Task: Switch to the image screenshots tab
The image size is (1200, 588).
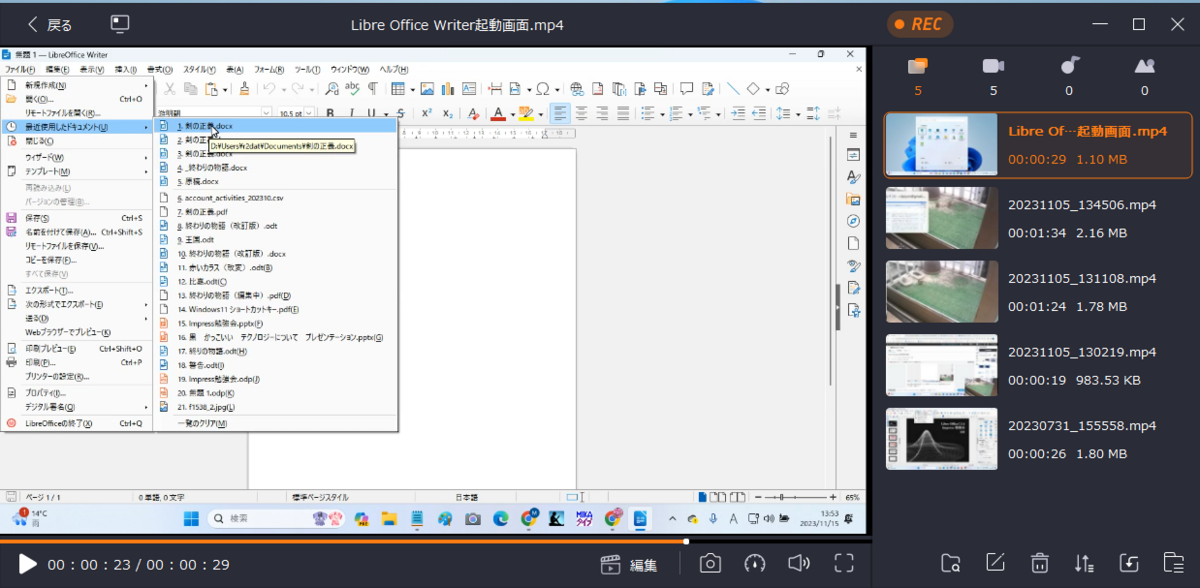Action: 1145,67
